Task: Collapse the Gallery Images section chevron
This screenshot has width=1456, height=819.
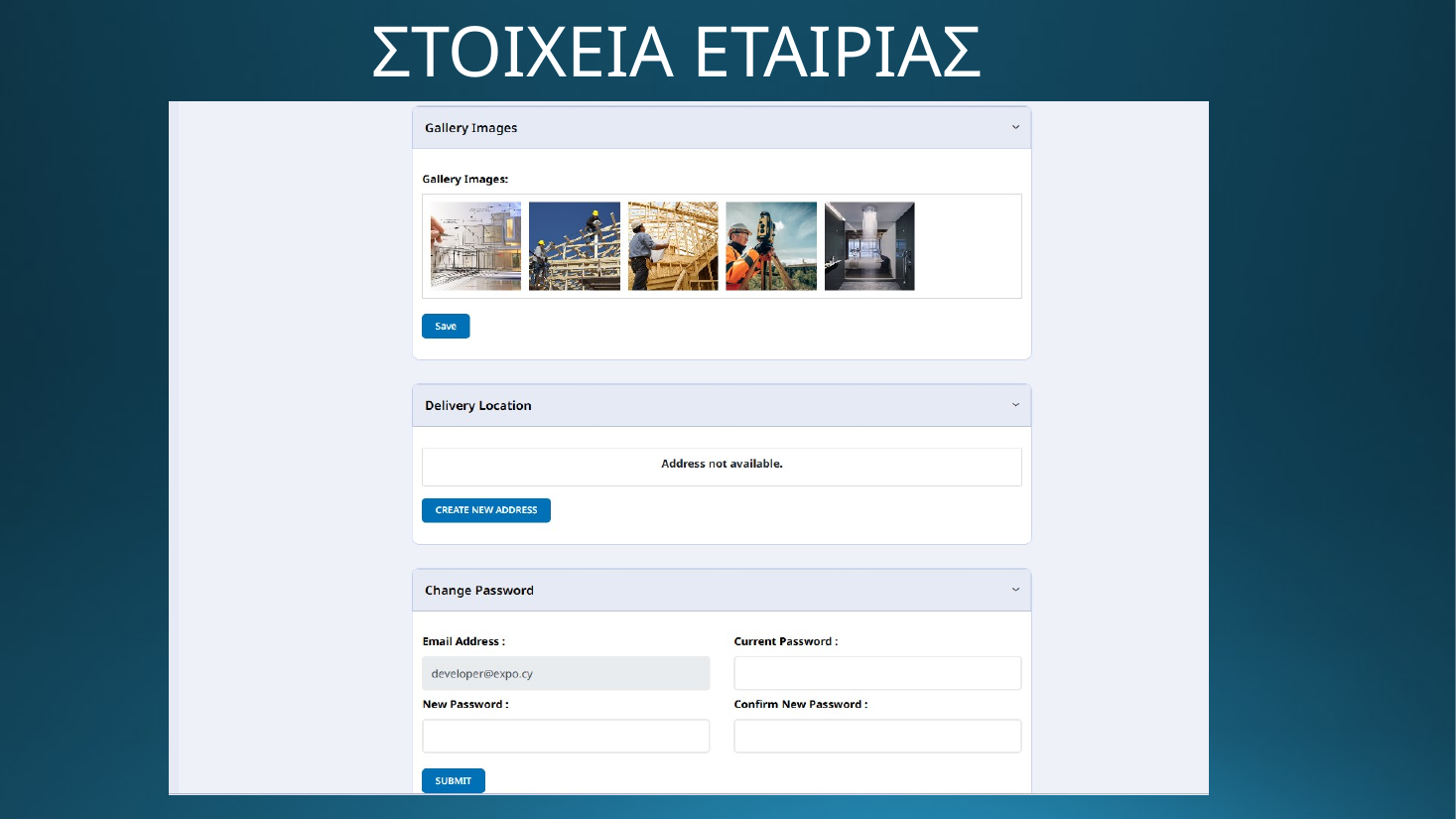Action: pos(1015,127)
